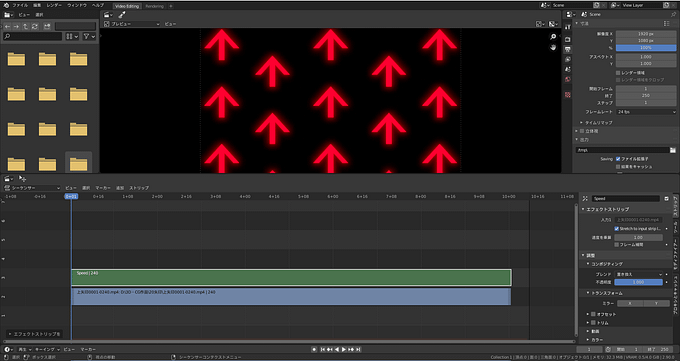Image resolution: width=680 pixels, height=361 pixels.
Task: Create a new folder in file browser
Action: click(47, 26)
